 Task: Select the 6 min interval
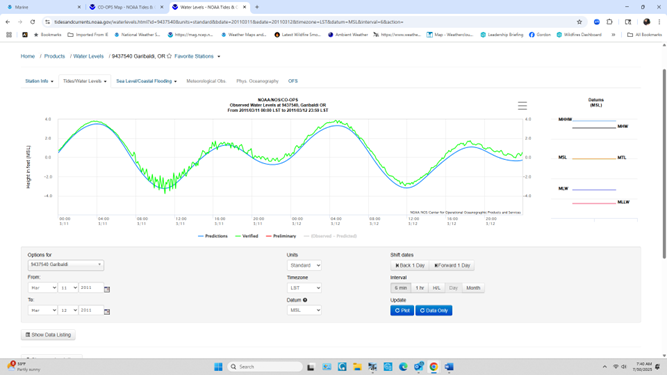(x=401, y=288)
